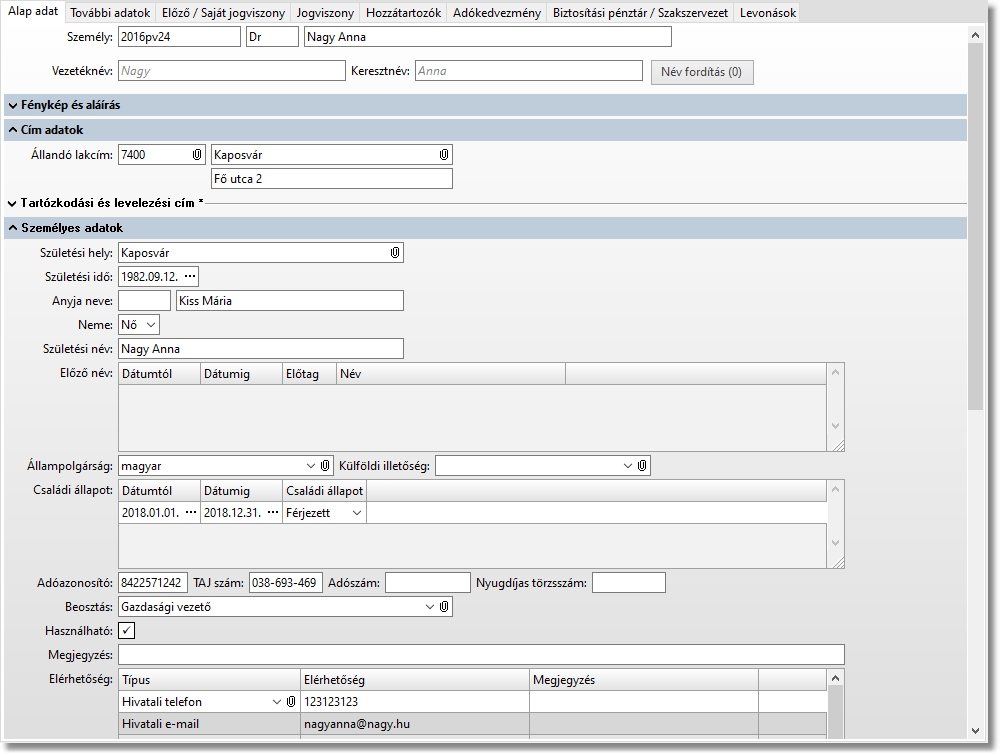
Task: Click the Keresztnév field
Action: coord(529,71)
